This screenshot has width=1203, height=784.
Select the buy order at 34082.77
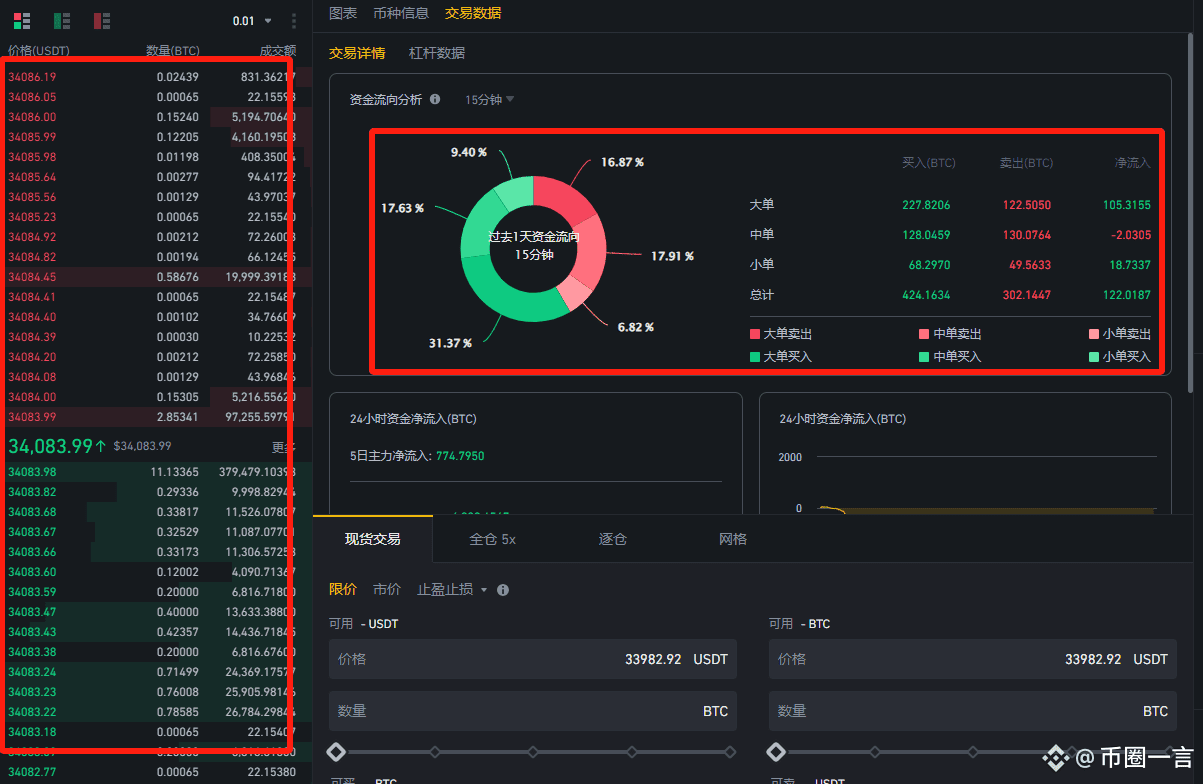[x=156, y=771]
